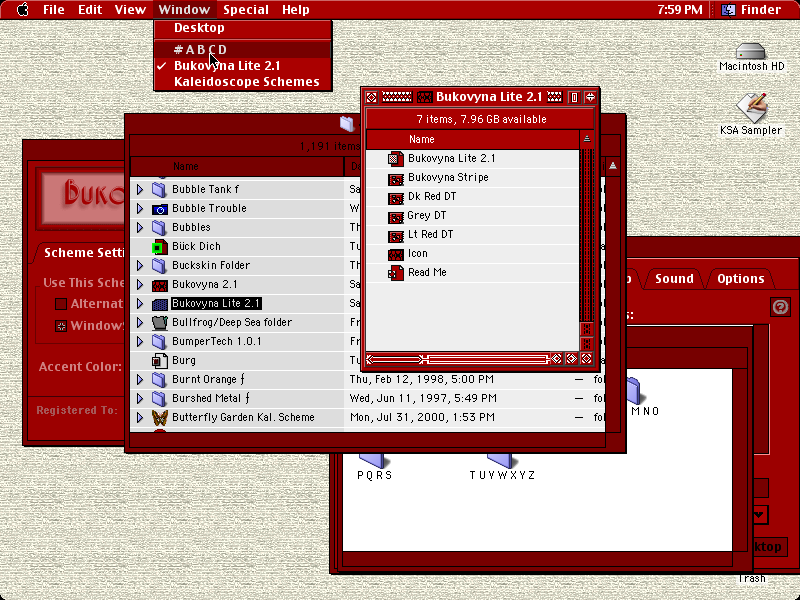Open the pop-up arrow above the 'ktop' button
This screenshot has height=600, width=800.
[760, 514]
